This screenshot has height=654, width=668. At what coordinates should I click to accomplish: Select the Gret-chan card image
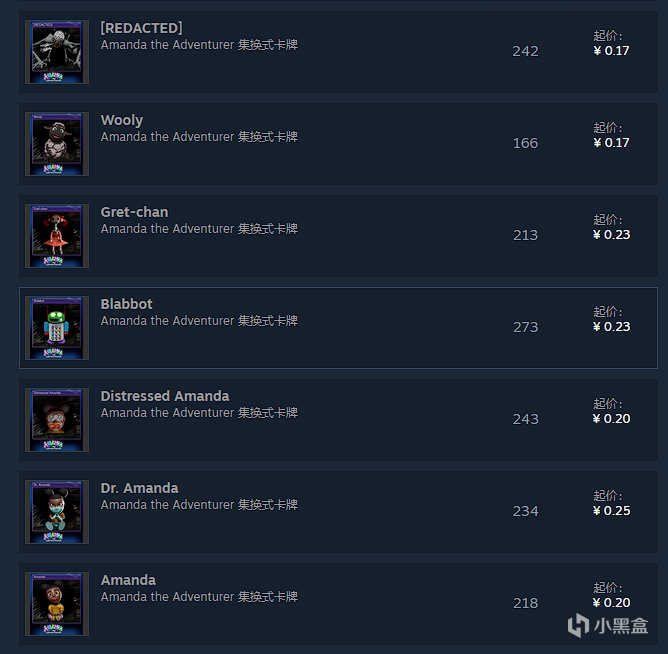[57, 236]
